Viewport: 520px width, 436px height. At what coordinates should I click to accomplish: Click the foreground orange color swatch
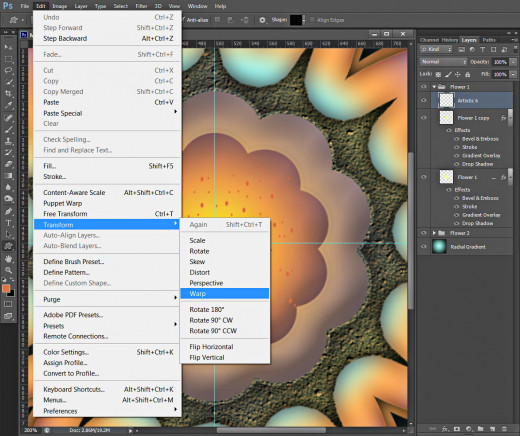6,288
